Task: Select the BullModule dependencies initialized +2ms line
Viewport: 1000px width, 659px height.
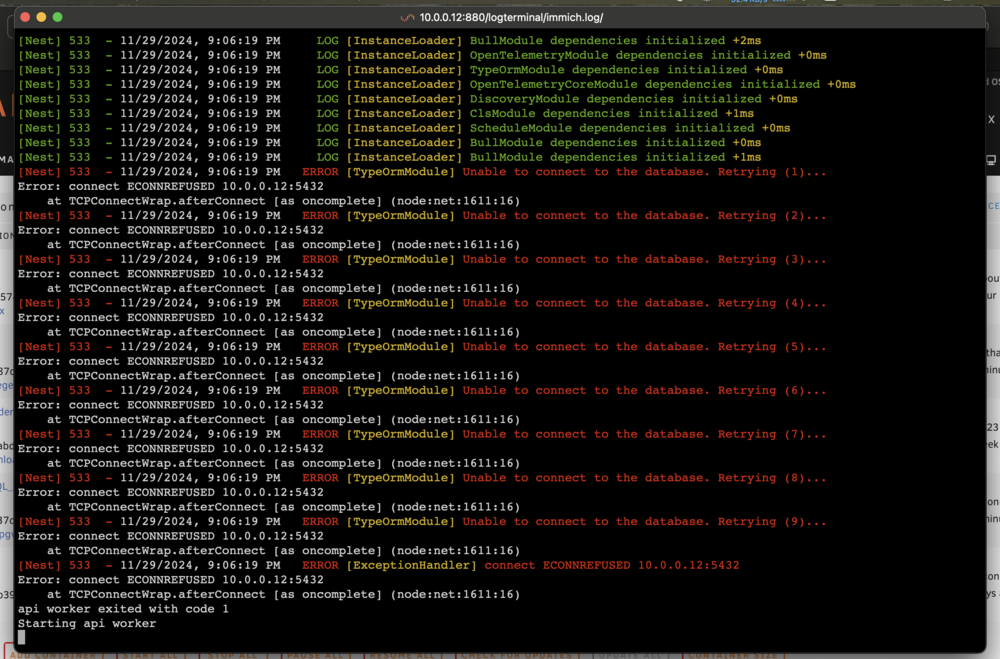Action: tap(389, 41)
